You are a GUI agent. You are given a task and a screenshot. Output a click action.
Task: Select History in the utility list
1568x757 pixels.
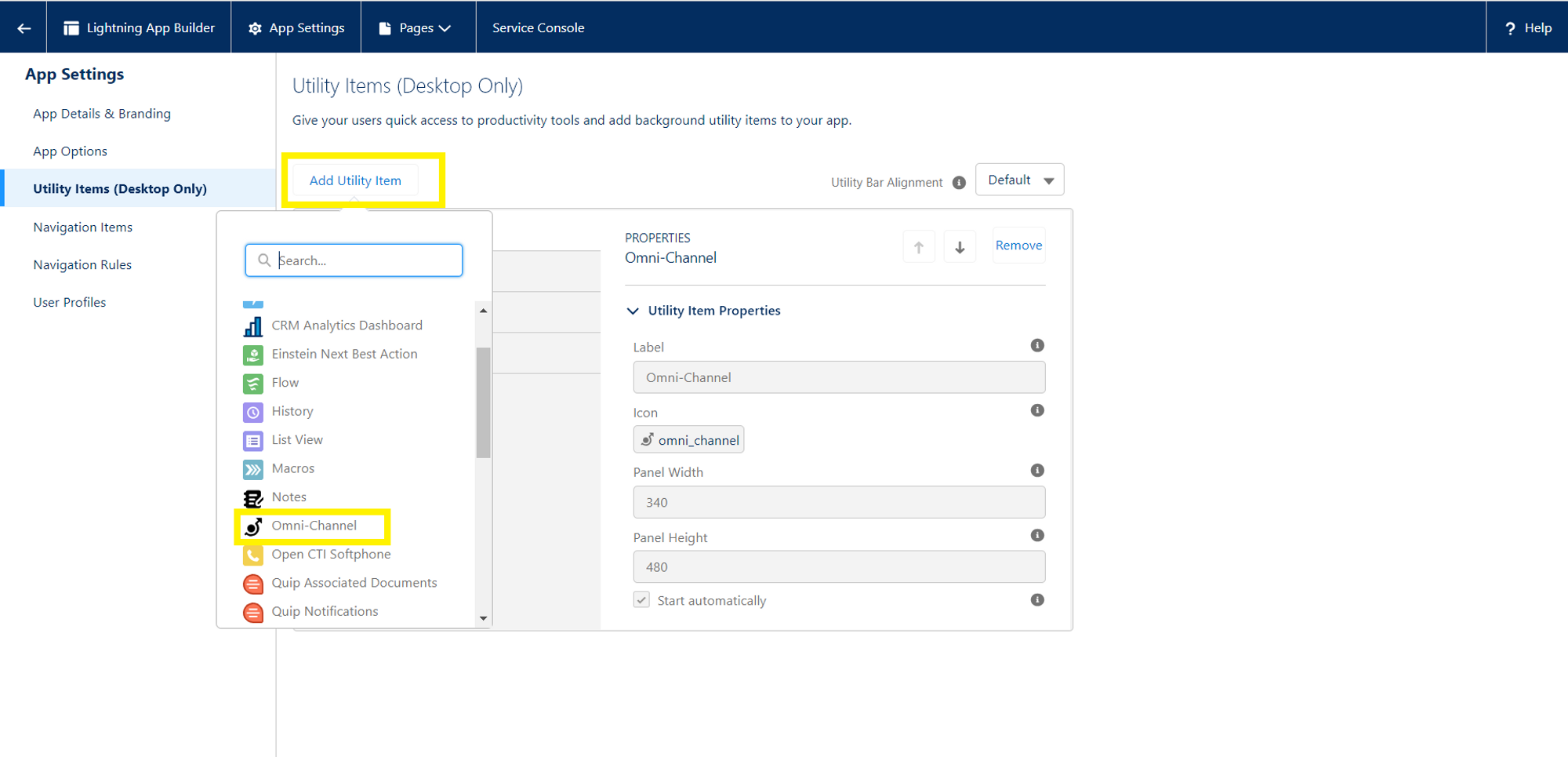click(x=292, y=411)
